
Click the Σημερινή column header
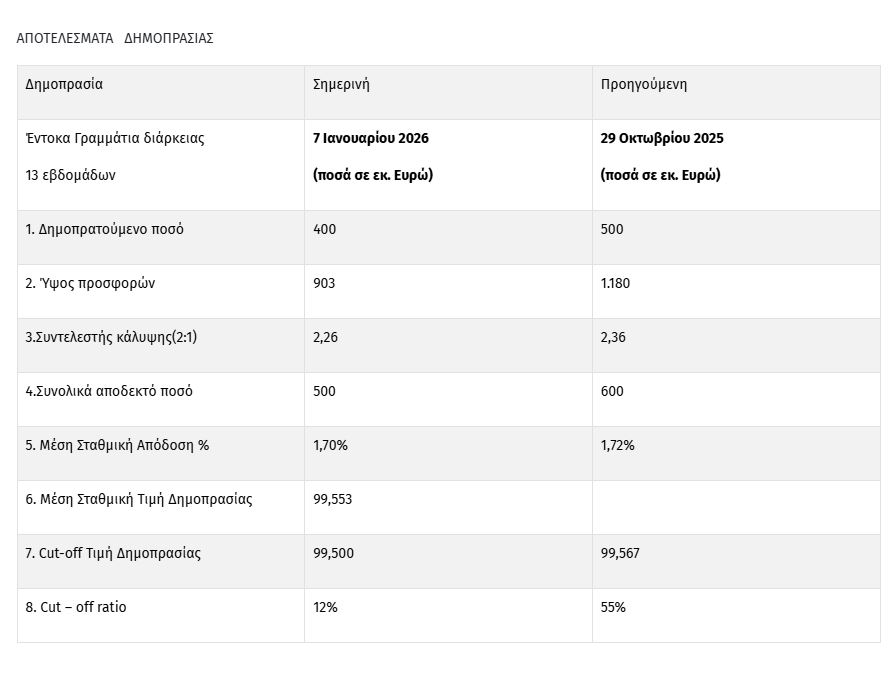point(341,84)
